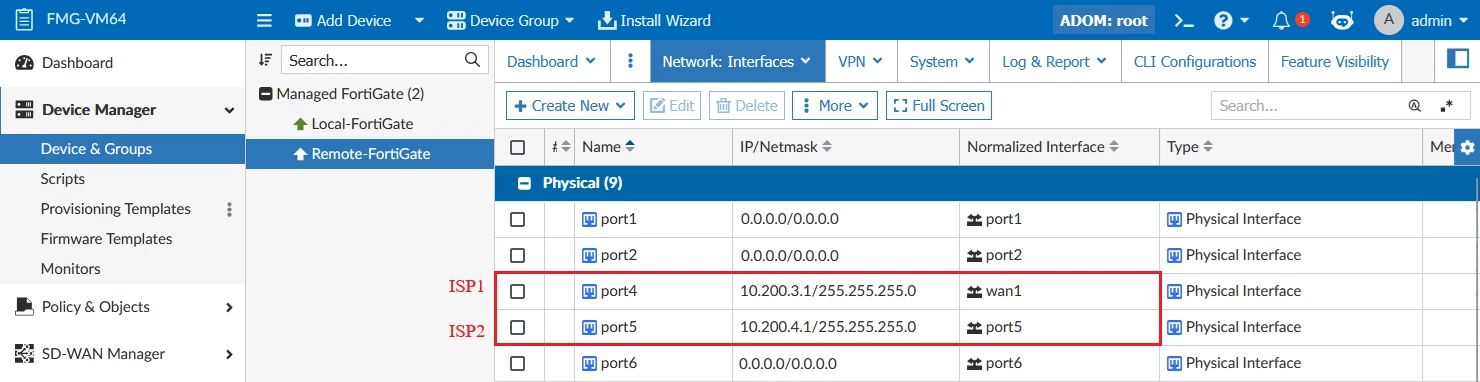Click the port4 interface icon

coord(589,291)
